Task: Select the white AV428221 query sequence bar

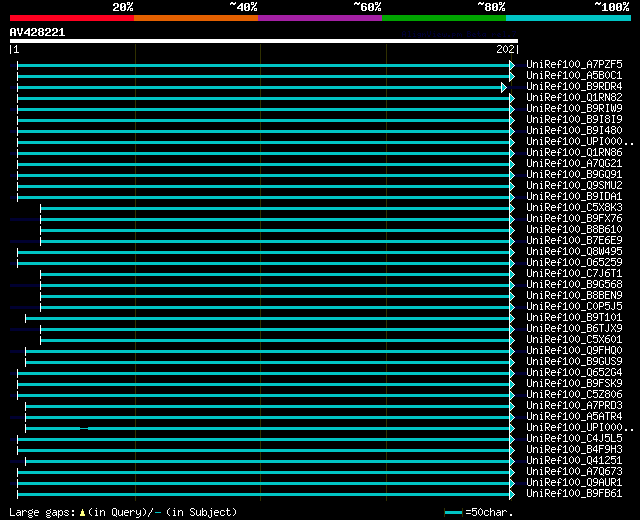Action: click(x=264, y=41)
